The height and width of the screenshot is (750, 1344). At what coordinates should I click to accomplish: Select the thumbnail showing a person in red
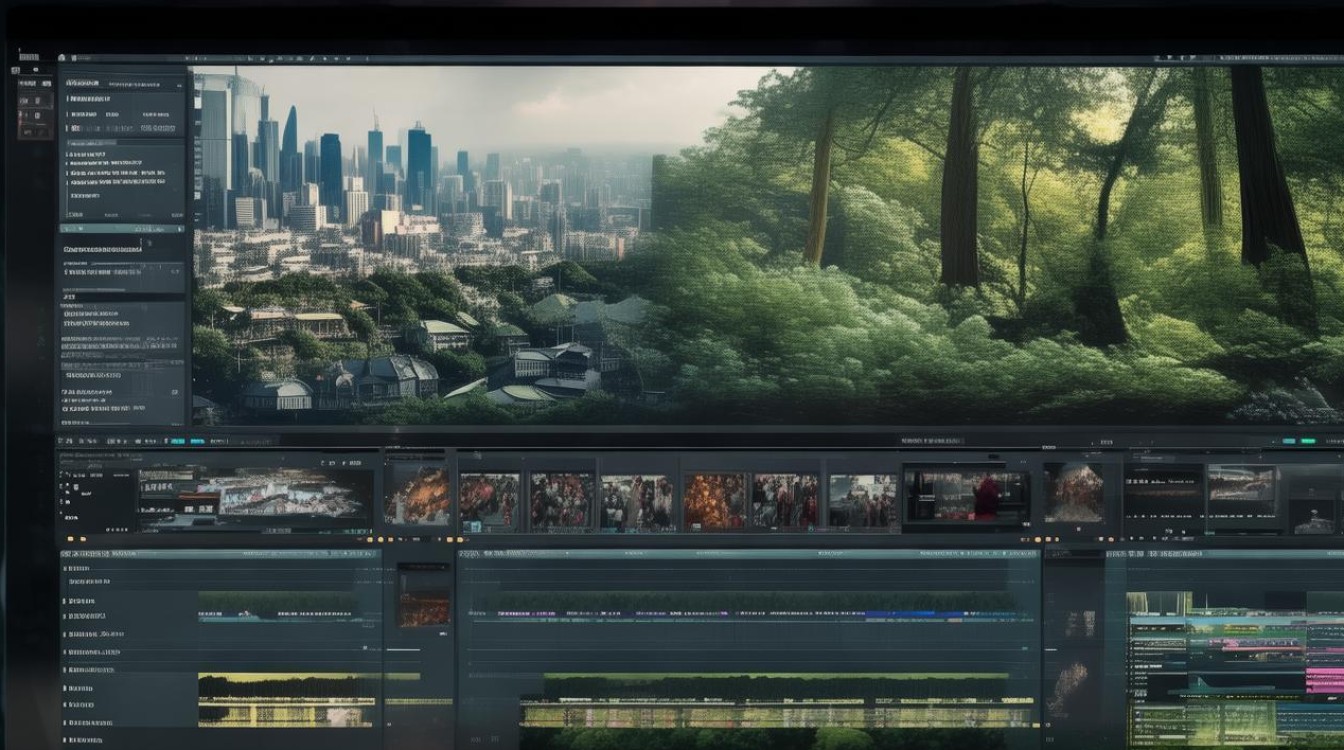pos(966,496)
